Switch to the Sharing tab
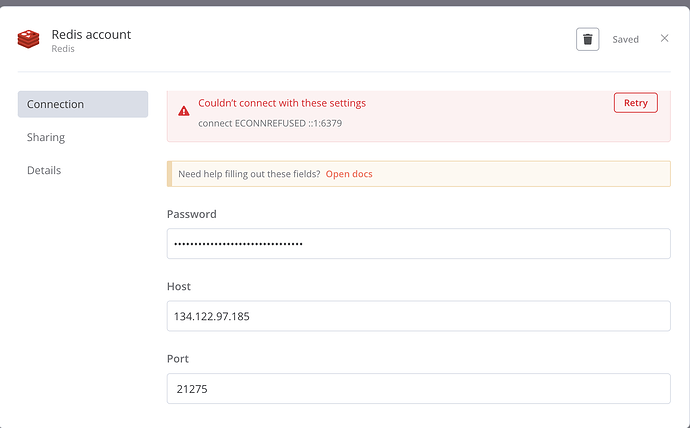This screenshot has height=428, width=690. [46, 137]
